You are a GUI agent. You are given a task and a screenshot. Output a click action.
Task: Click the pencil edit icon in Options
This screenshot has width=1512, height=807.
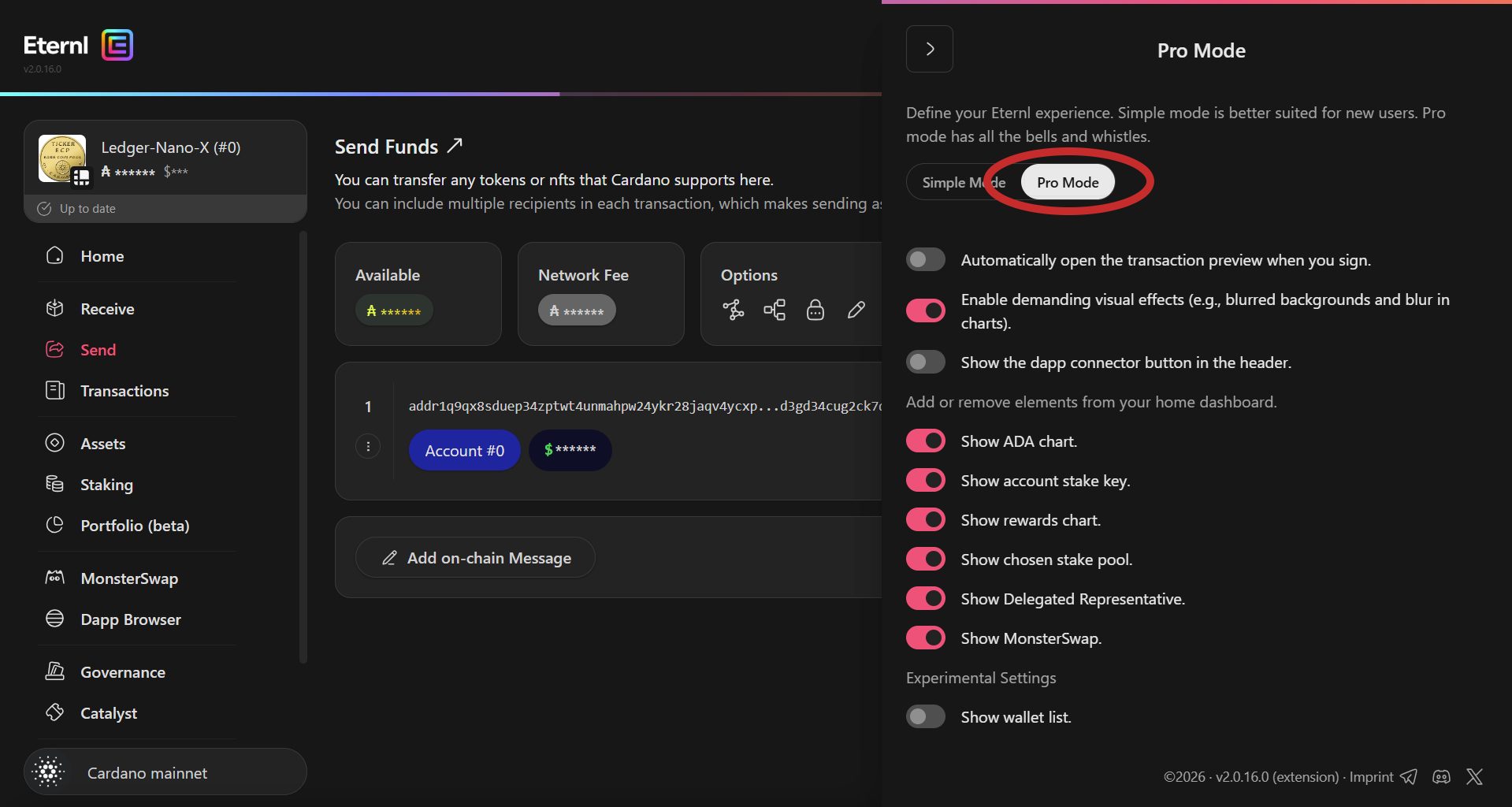(856, 310)
